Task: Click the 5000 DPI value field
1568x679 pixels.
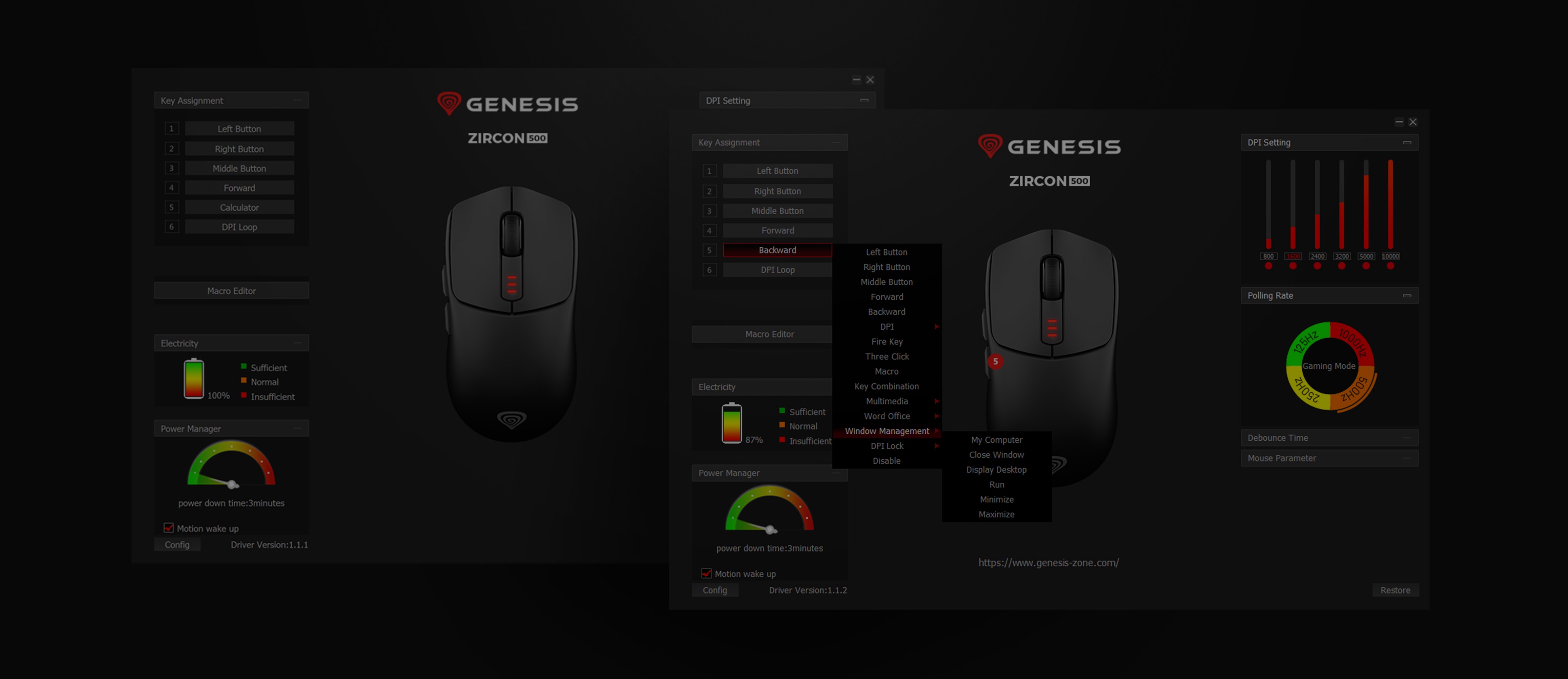Action: click(1366, 256)
